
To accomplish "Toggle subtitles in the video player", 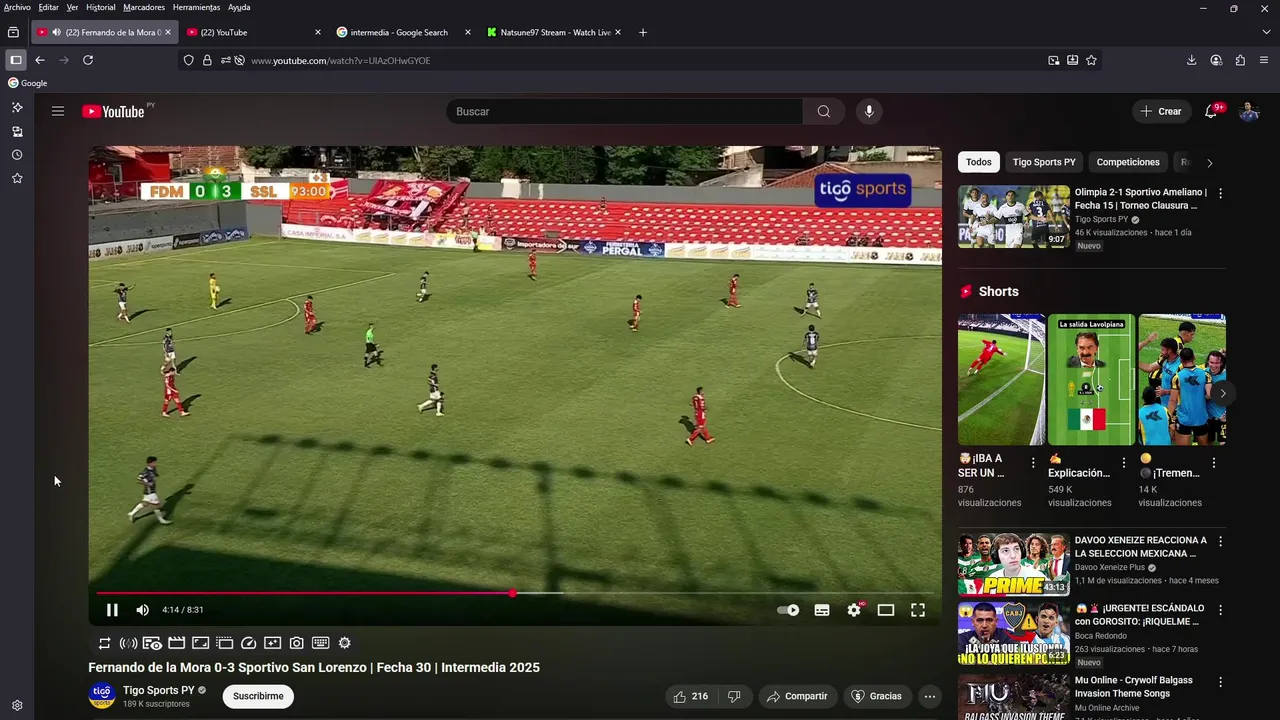I will point(822,610).
